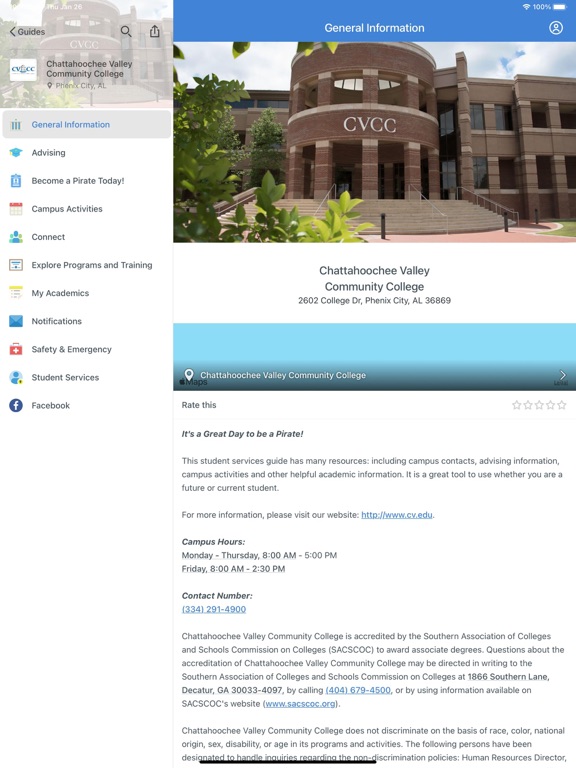This screenshot has height=768, width=576.
Task: Tap 'It's a Great Day to be a Pirate!'
Action: coord(242,434)
